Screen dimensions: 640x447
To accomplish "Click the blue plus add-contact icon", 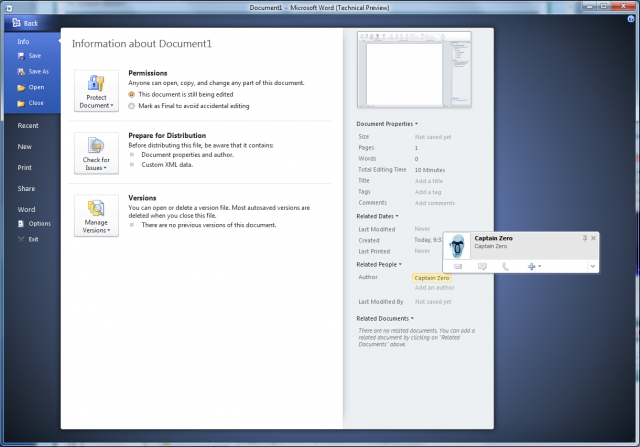I will tap(531, 267).
